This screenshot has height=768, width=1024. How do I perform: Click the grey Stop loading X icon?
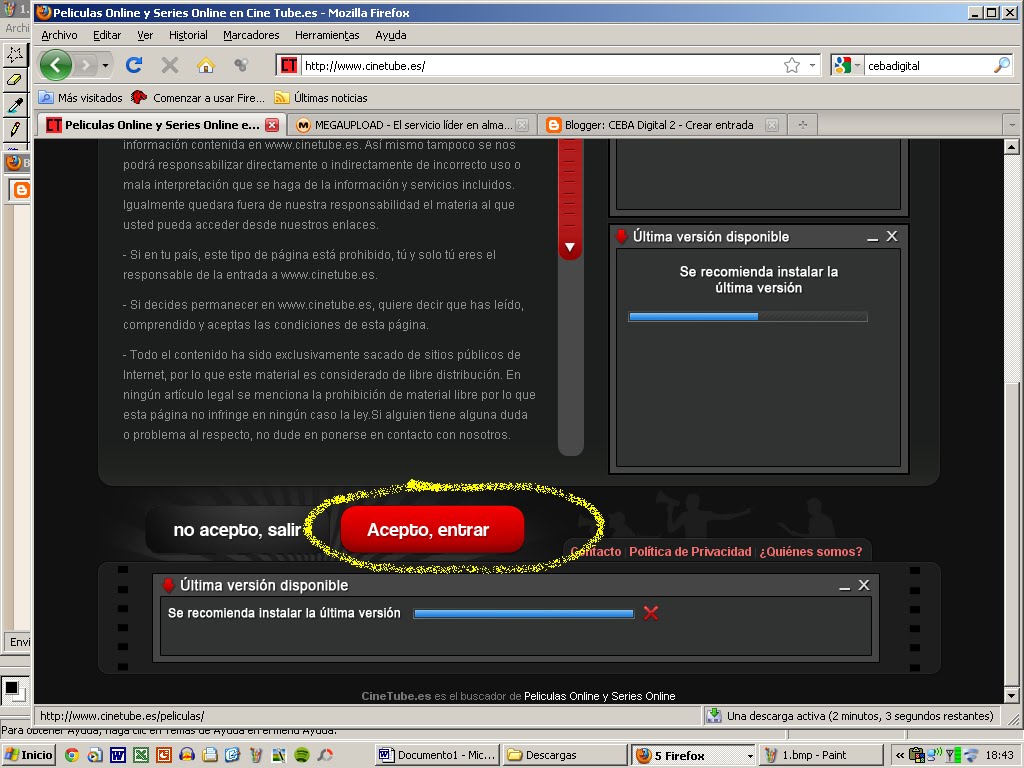click(x=170, y=65)
